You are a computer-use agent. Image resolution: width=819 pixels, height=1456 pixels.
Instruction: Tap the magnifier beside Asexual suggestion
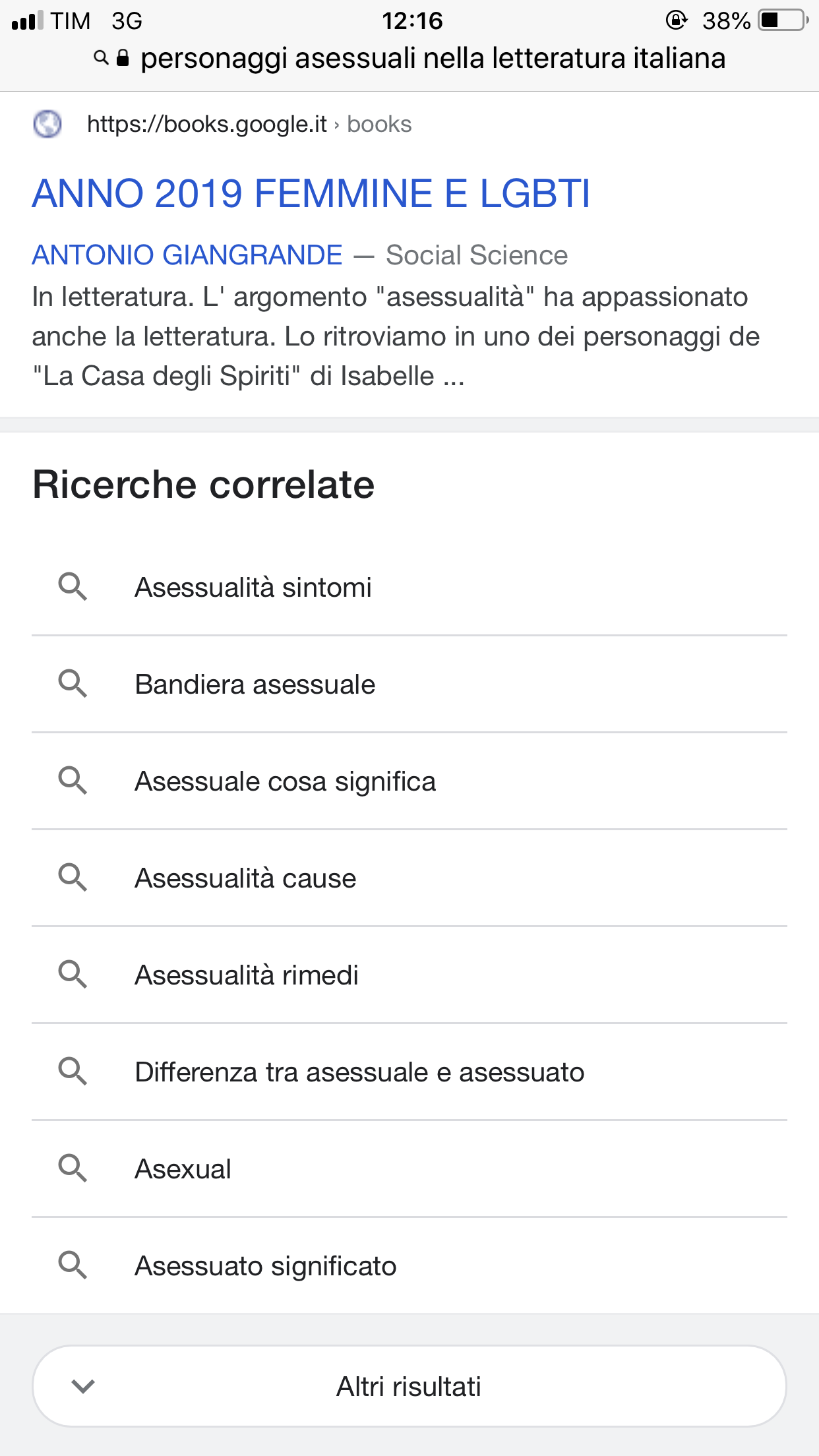(73, 1168)
